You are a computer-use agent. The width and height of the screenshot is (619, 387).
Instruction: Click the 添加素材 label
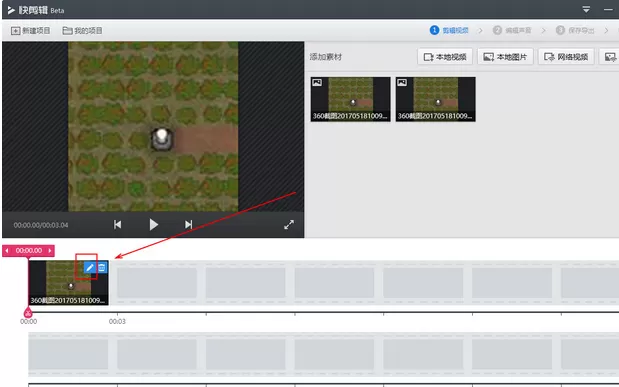pyautogui.click(x=326, y=57)
